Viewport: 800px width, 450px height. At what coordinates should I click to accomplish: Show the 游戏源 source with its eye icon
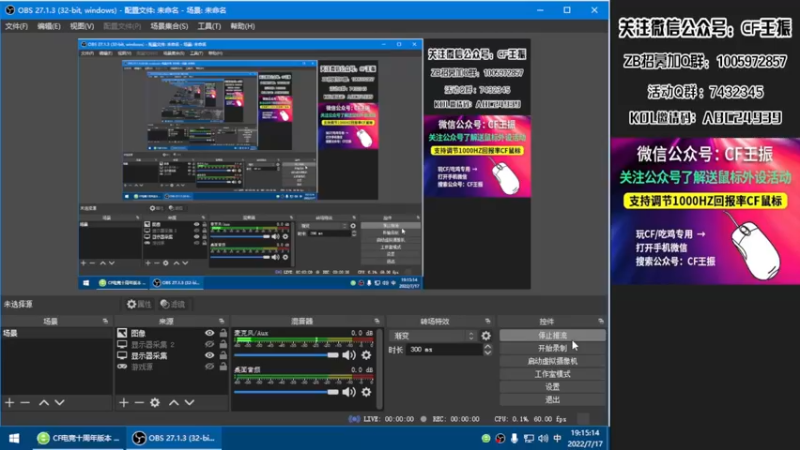tap(209, 366)
